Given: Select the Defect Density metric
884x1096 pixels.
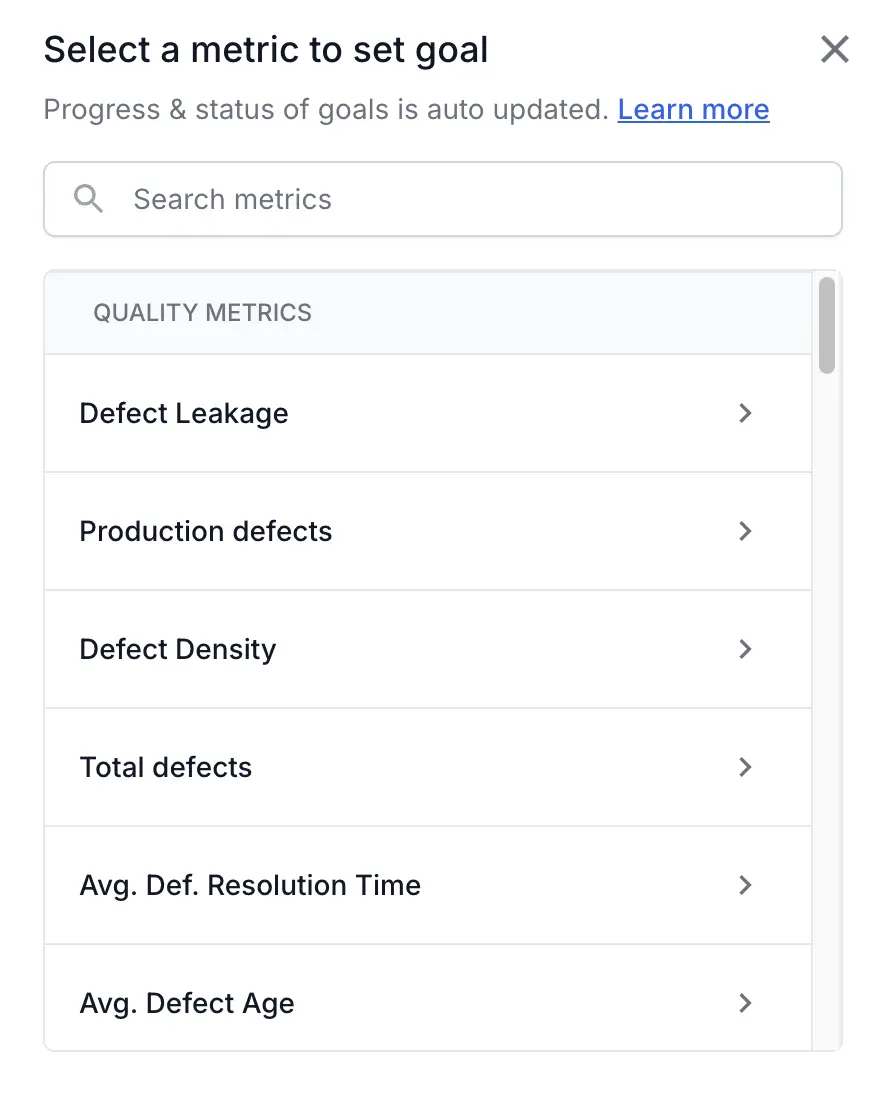Looking at the screenshot, I should pos(300,649).
